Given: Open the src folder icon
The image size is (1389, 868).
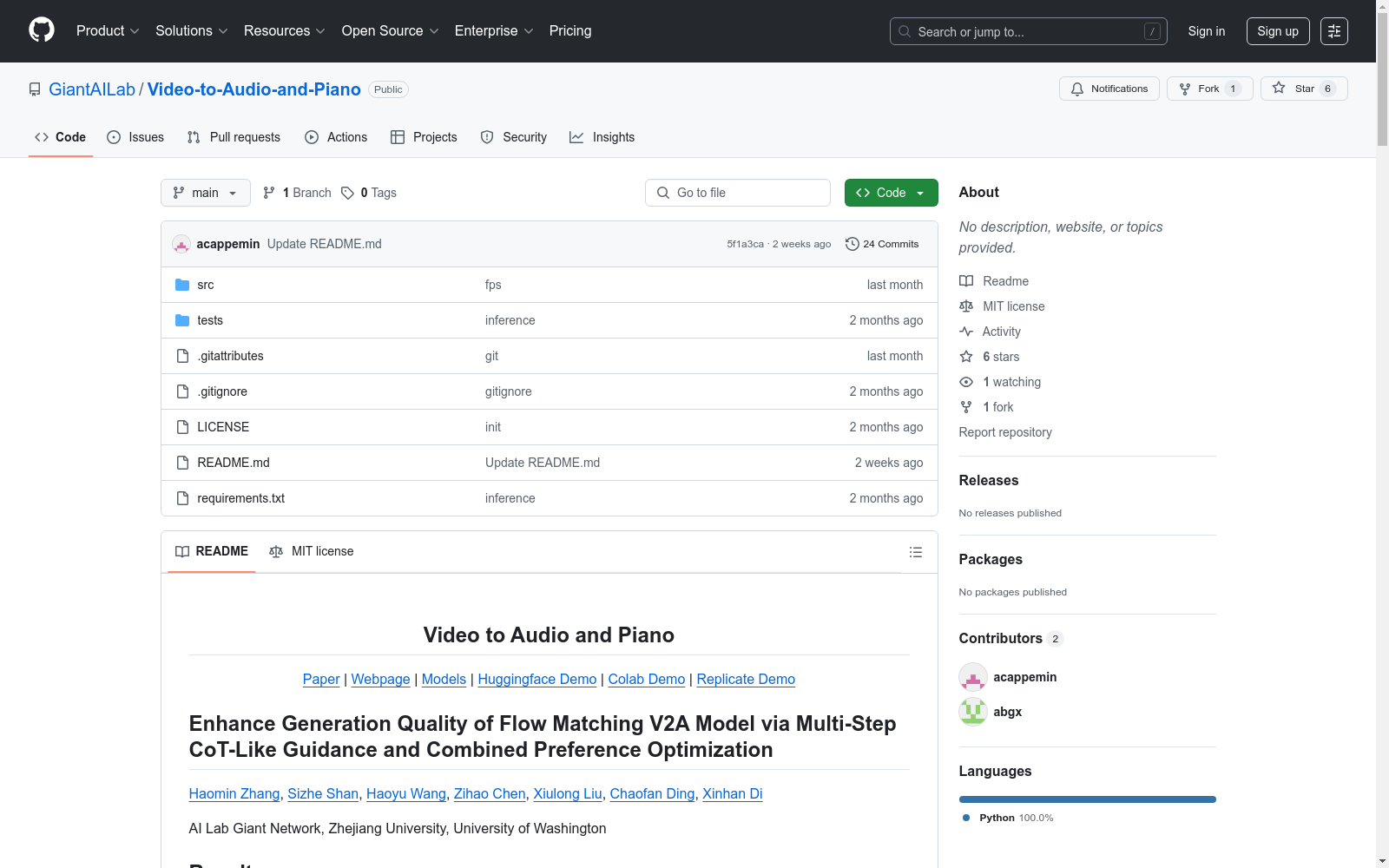Looking at the screenshot, I should tap(182, 285).
